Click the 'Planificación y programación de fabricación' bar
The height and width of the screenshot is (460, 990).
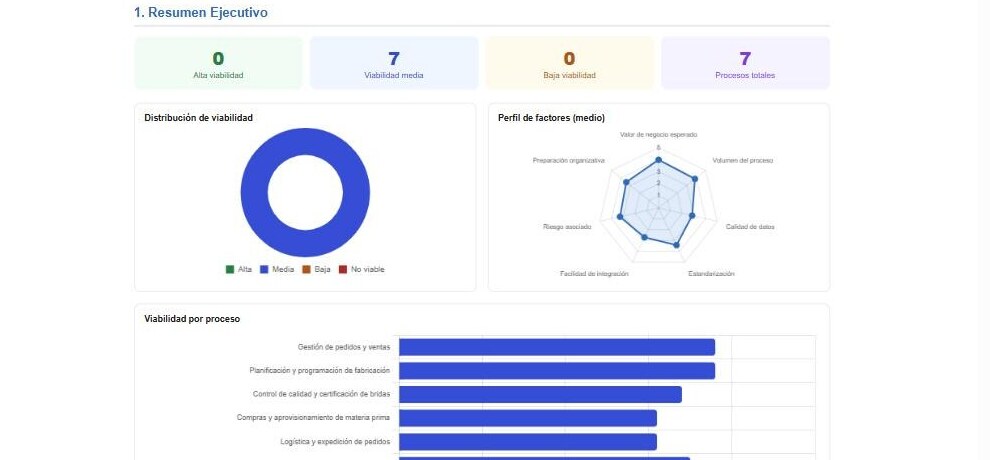click(x=557, y=370)
